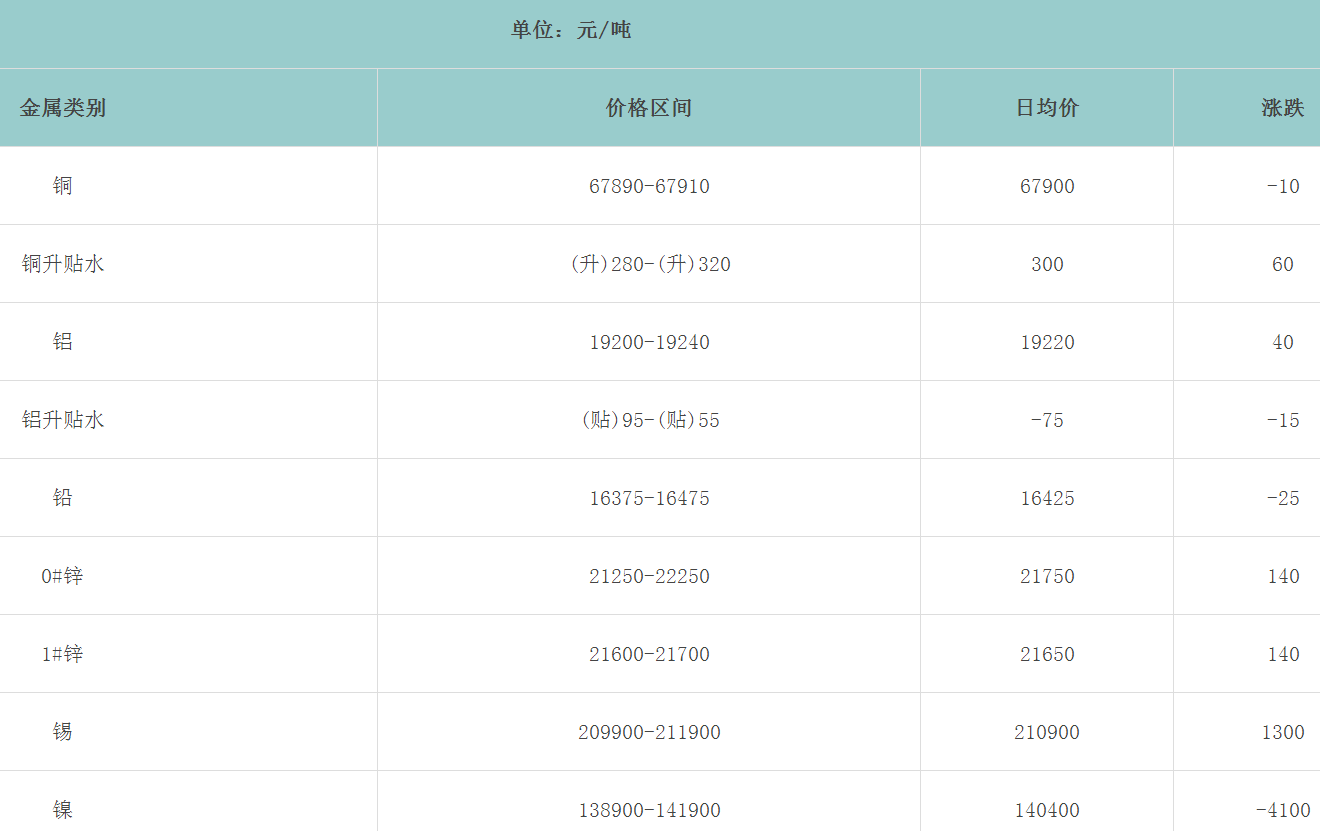Click the copper price range 67890-67910
The height and width of the screenshot is (831, 1320).
[x=649, y=186]
